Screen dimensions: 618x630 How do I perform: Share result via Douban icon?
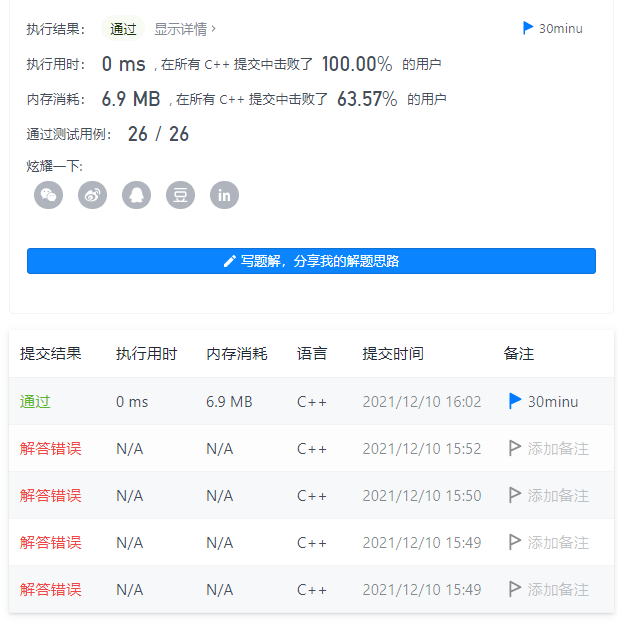(180, 195)
